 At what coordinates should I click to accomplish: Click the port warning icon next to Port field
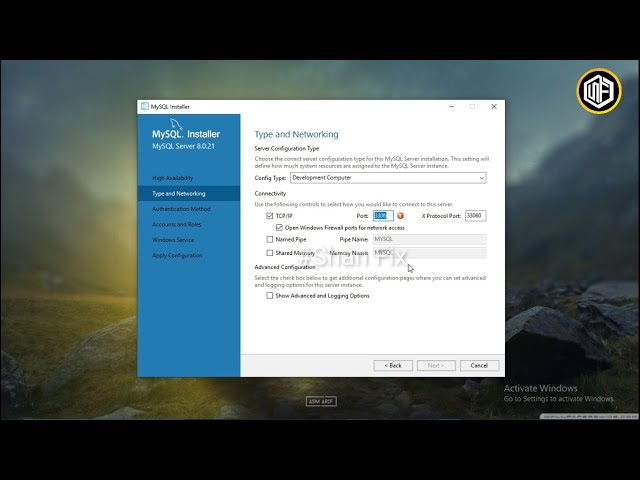click(400, 216)
